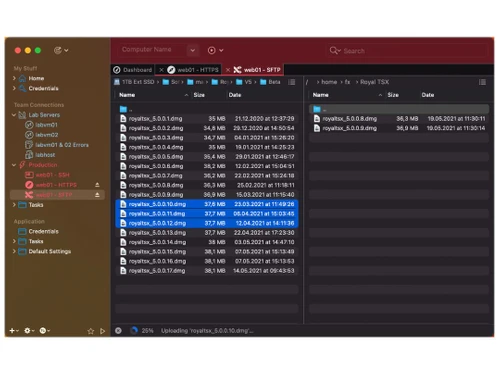The image size is (500, 375).
Task: Click the VS folder breadcrumb
Action: [244, 82]
